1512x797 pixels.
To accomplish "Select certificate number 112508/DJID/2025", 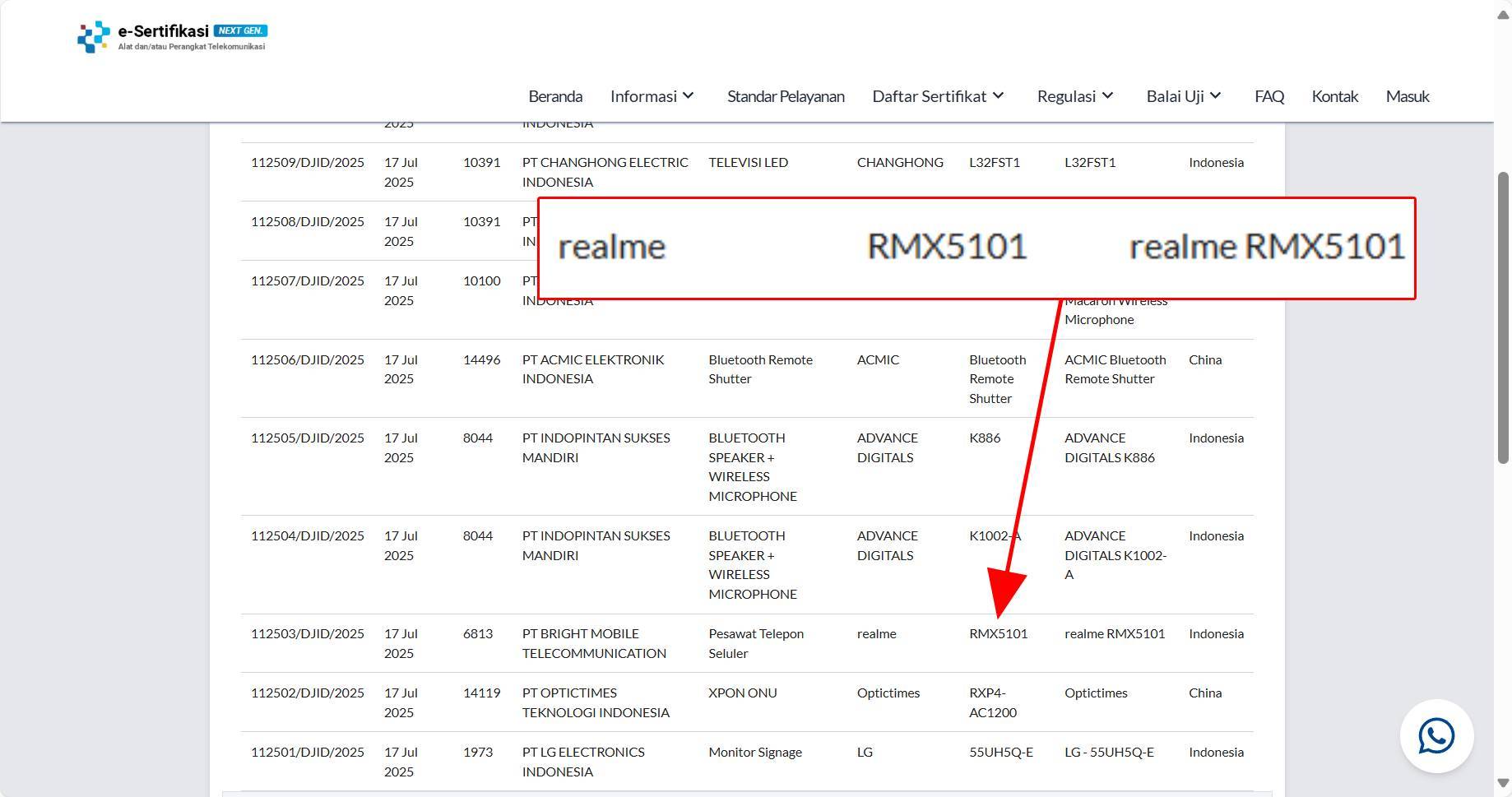I will [308, 221].
